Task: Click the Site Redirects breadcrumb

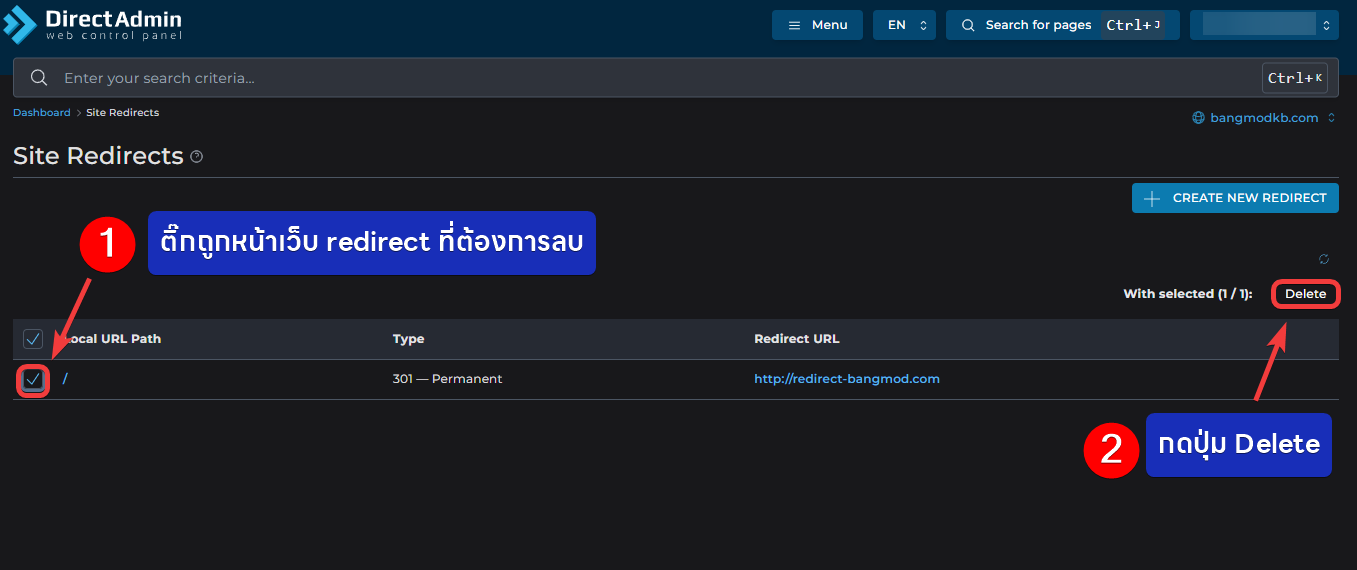Action: point(123,113)
